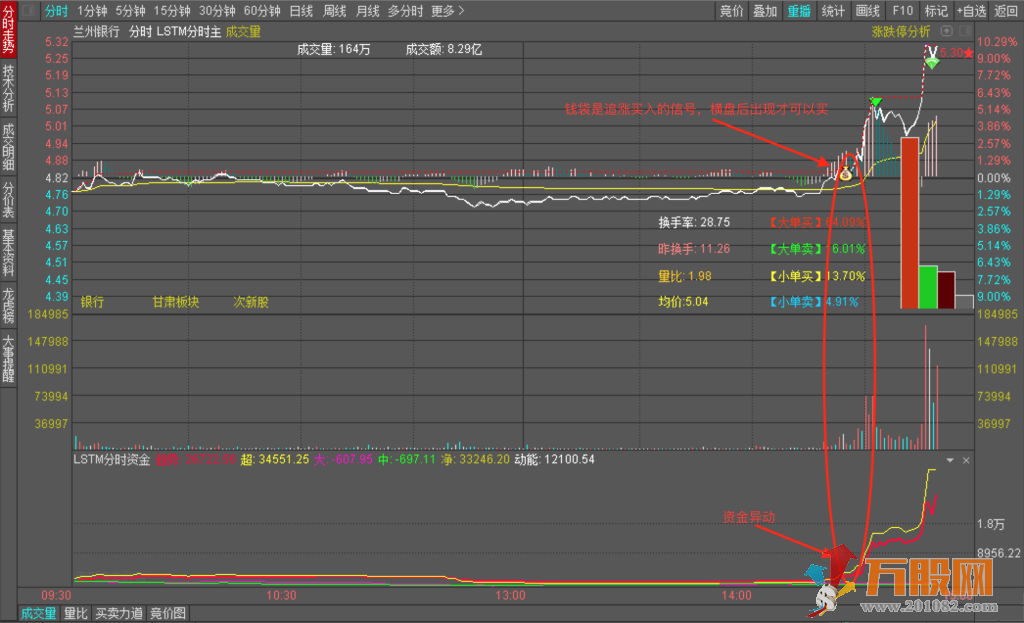Click the red star beside 5.30
The image size is (1024, 623).
point(969,52)
